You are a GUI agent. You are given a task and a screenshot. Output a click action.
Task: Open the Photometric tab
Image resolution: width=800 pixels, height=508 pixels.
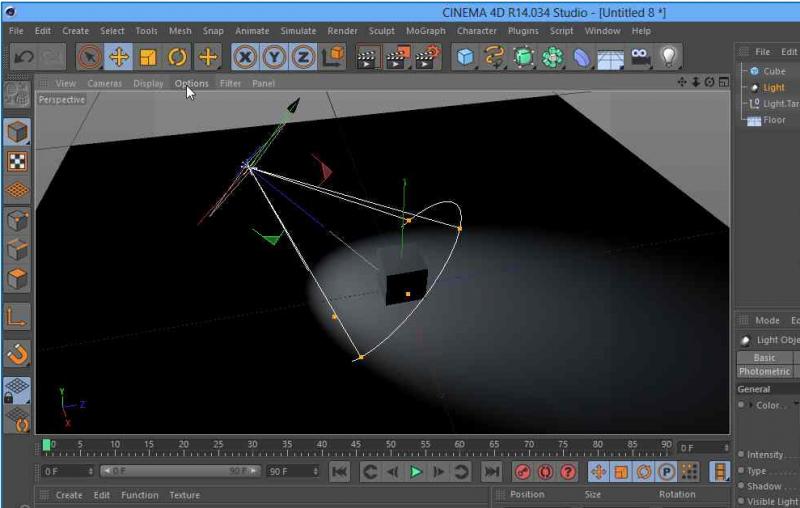[x=764, y=371]
